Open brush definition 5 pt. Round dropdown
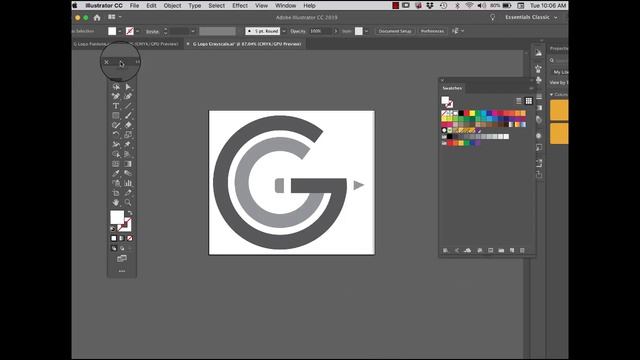640x360 pixels. 284,31
